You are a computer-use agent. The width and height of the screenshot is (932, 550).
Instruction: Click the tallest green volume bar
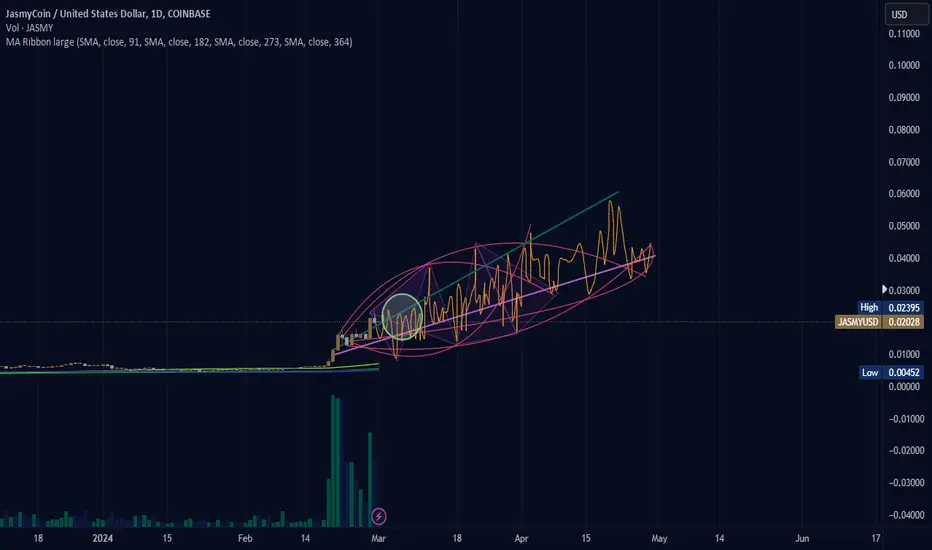coord(333,461)
